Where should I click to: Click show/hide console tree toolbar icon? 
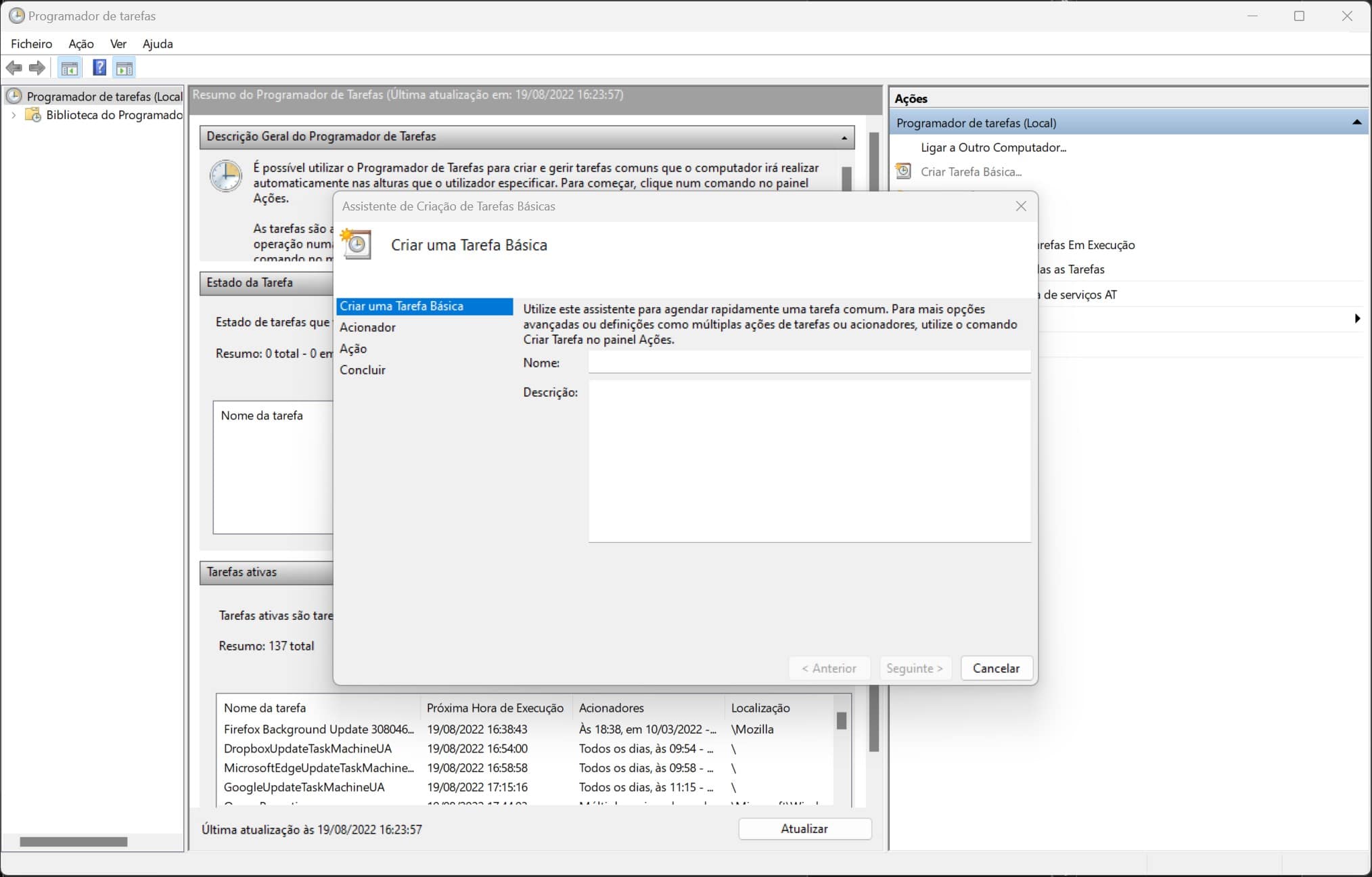[x=69, y=68]
